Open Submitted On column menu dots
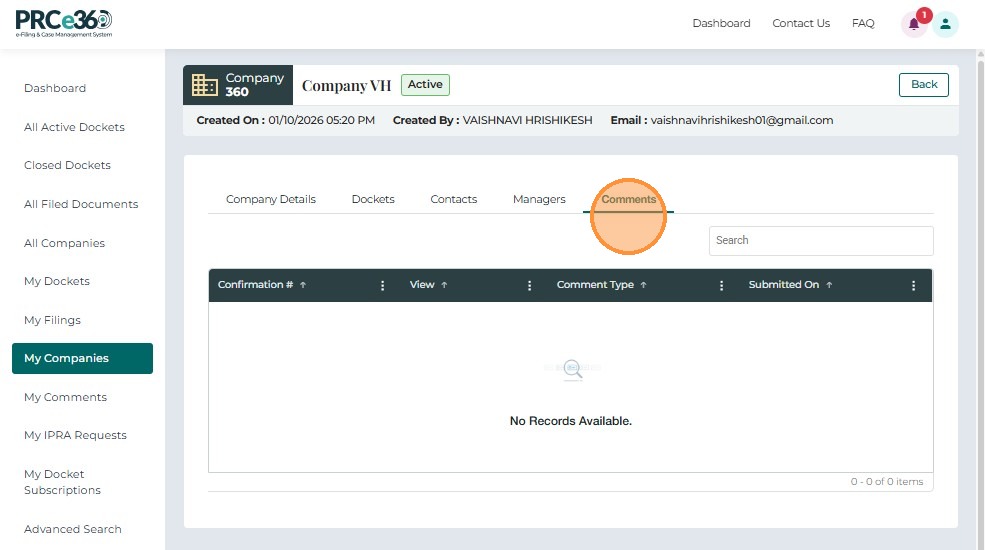Viewport: 985px width, 550px height. click(x=913, y=286)
